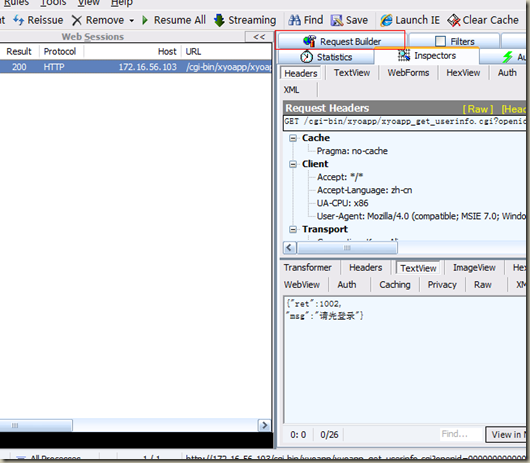Open the Request Builder tab
Viewport: 530px width, 463px height.
click(x=341, y=41)
